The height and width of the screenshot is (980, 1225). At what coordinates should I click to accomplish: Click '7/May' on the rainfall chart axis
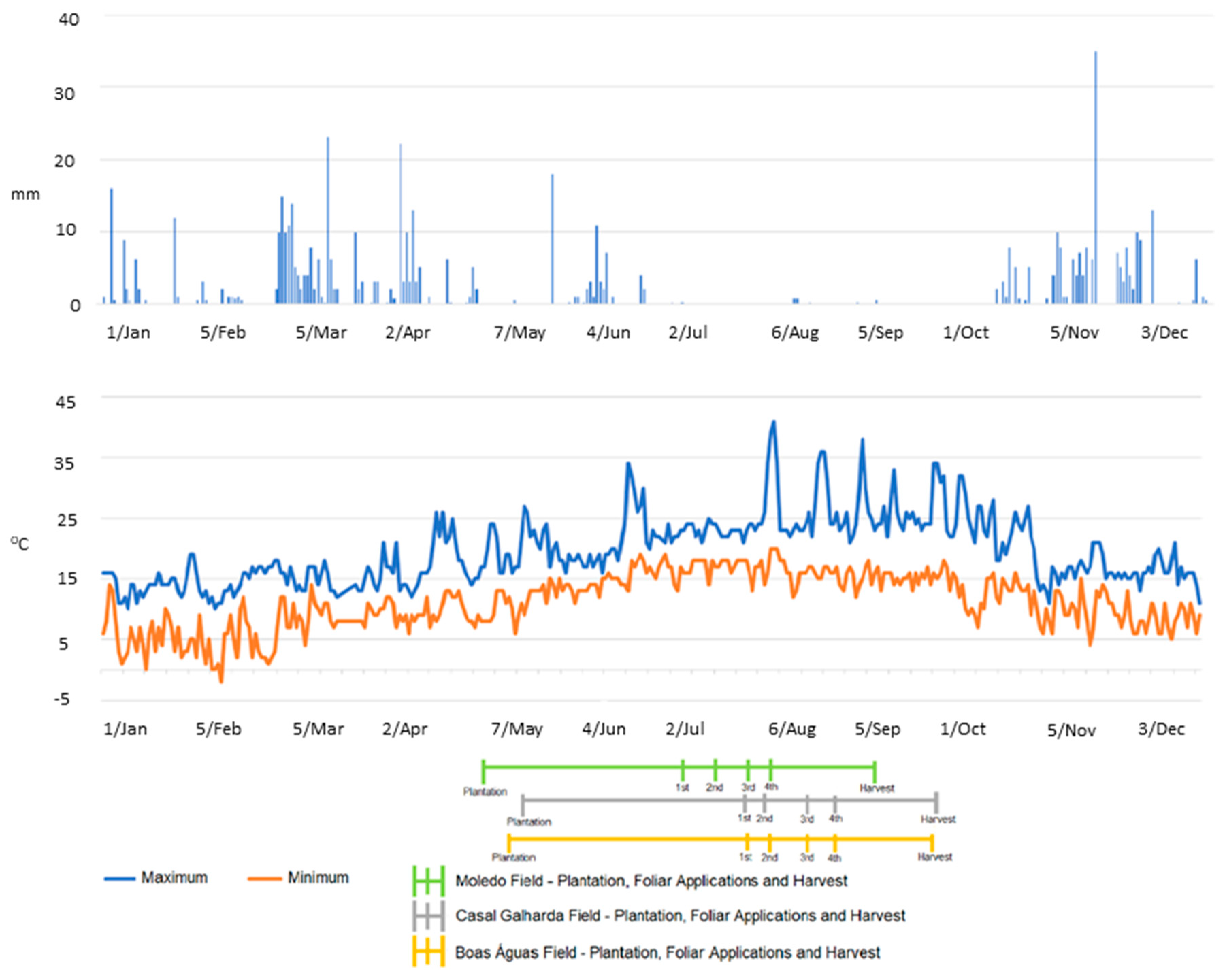(519, 332)
